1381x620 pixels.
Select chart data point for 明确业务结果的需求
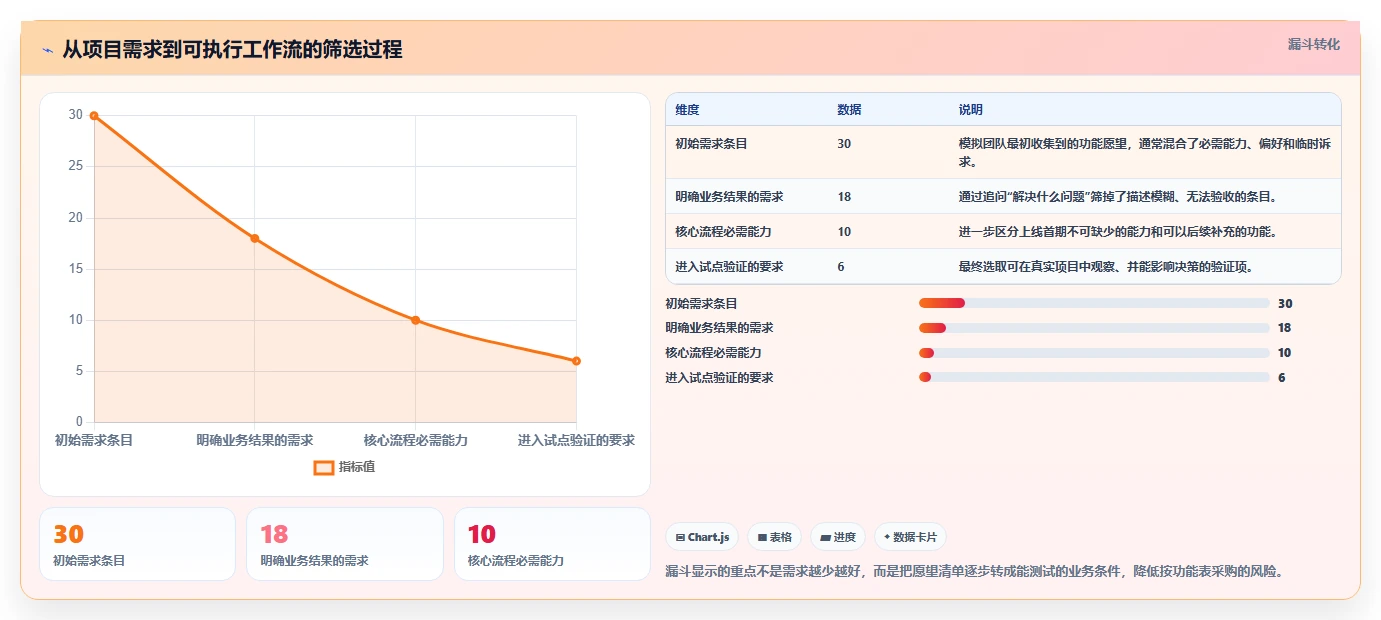pyautogui.click(x=255, y=238)
